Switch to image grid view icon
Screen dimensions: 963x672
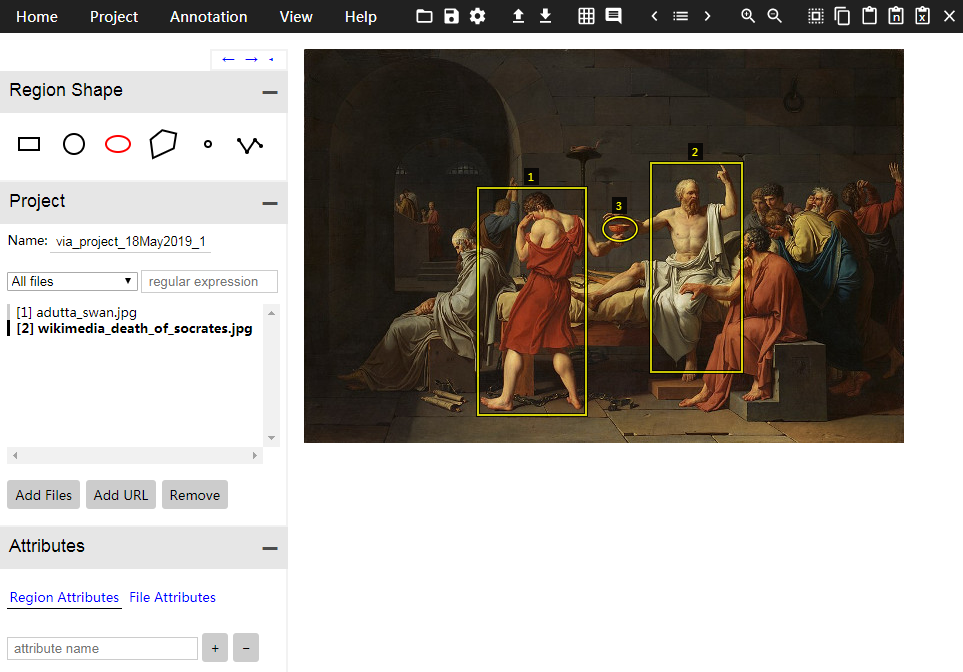587,16
